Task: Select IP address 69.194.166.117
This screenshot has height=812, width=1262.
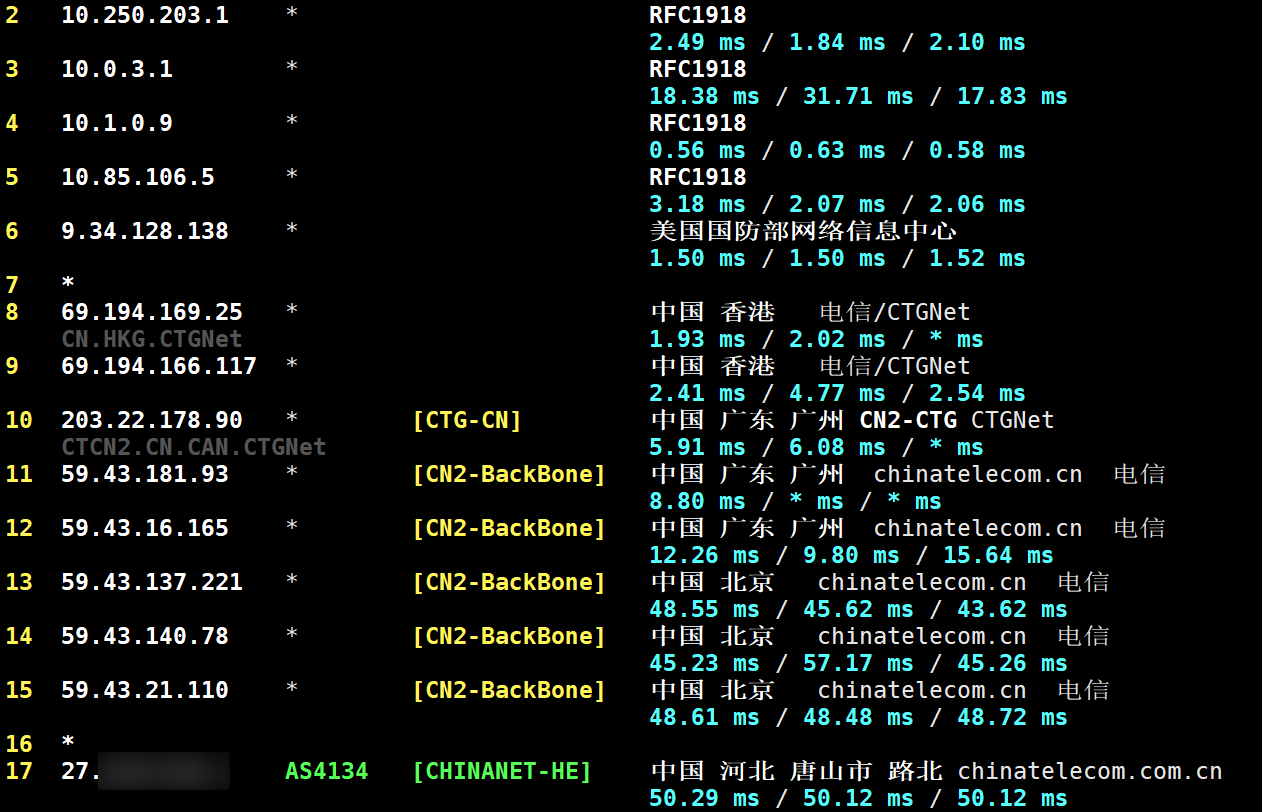Action: pos(159,366)
